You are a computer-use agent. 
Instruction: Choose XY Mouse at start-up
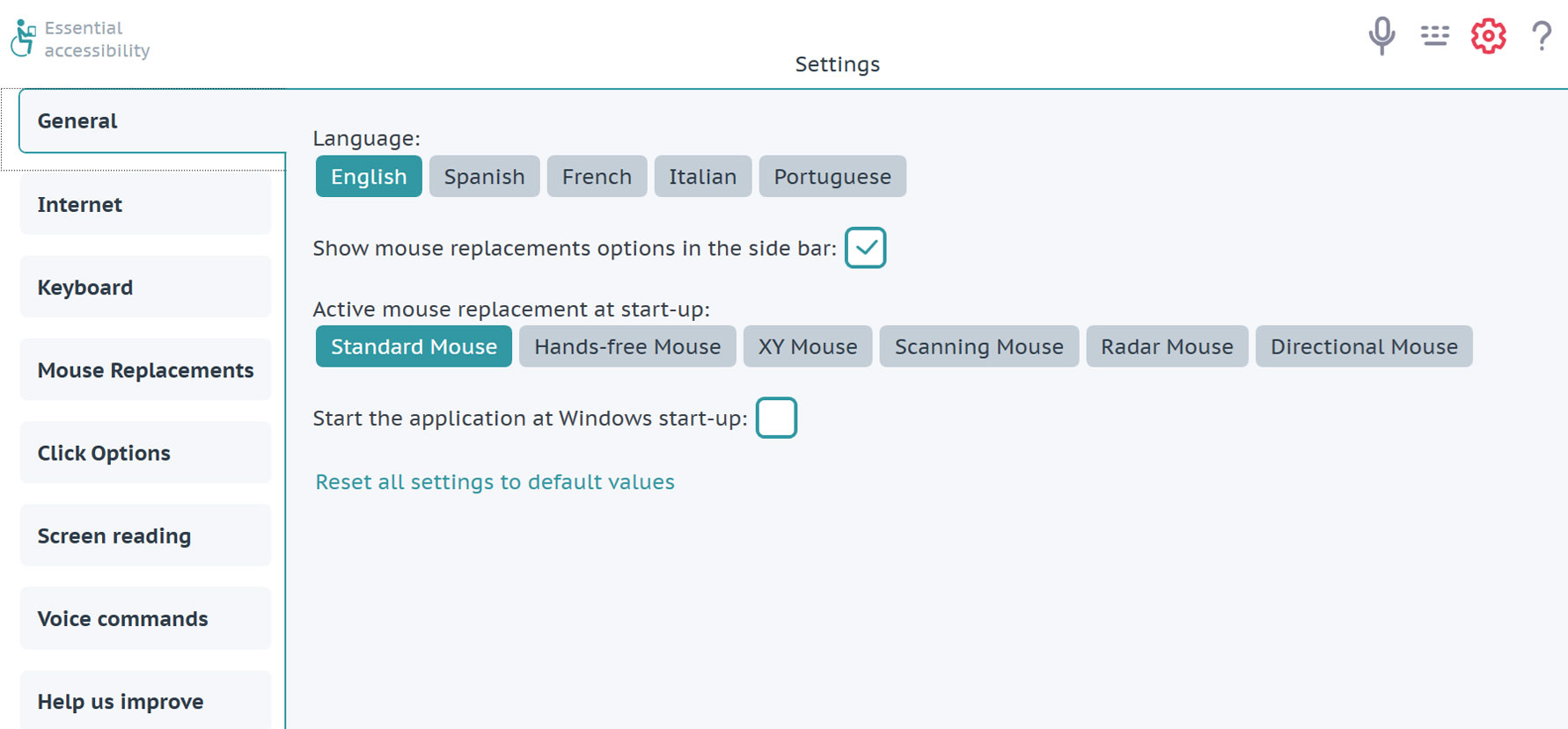pyautogui.click(x=808, y=346)
